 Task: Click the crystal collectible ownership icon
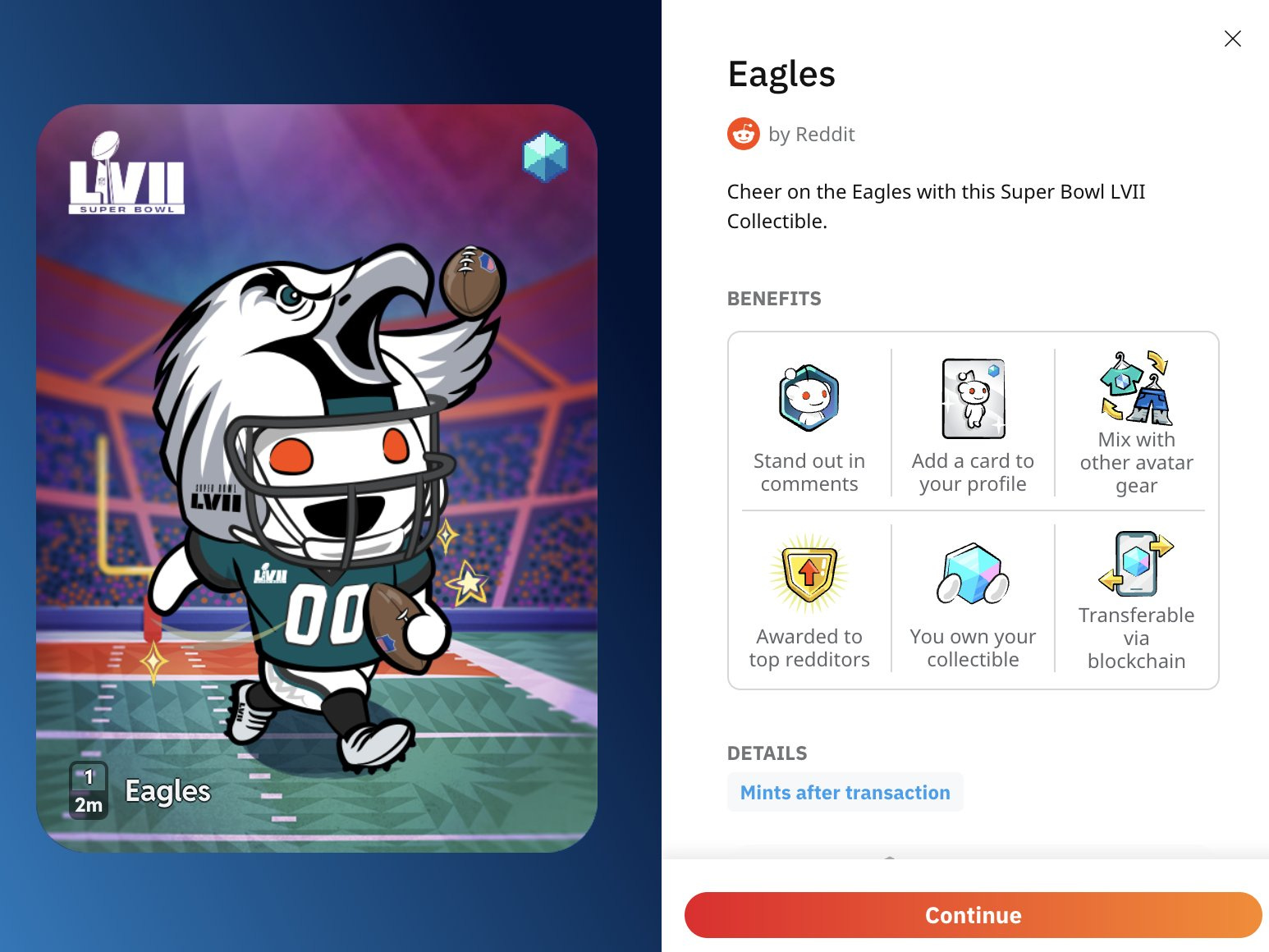click(973, 574)
